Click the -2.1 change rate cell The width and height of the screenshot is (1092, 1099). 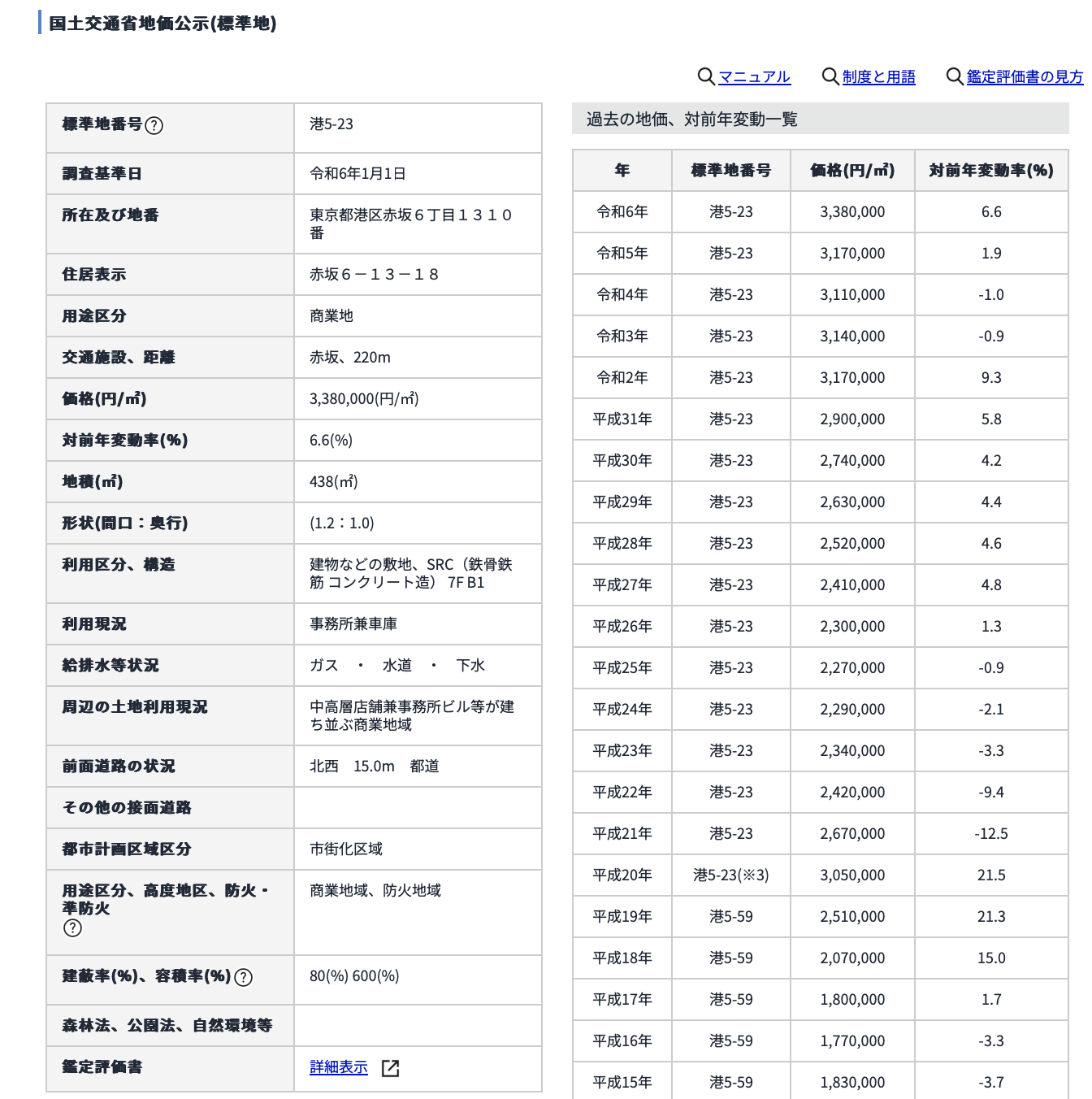click(991, 710)
